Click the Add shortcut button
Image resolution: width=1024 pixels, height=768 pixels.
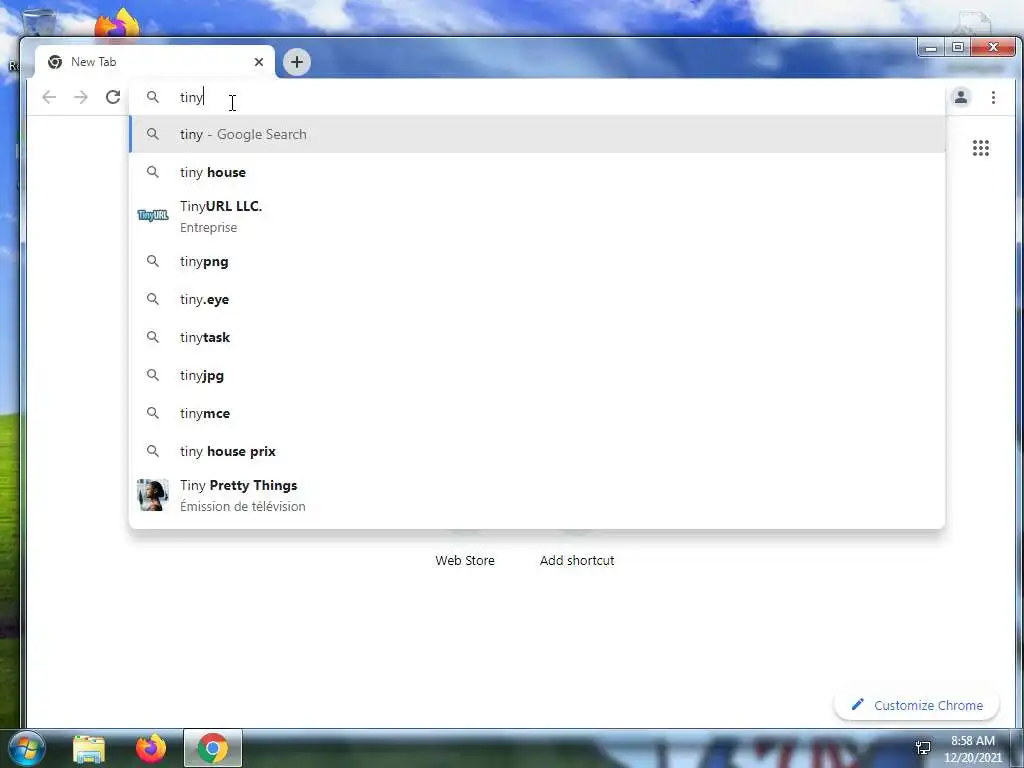(x=577, y=560)
